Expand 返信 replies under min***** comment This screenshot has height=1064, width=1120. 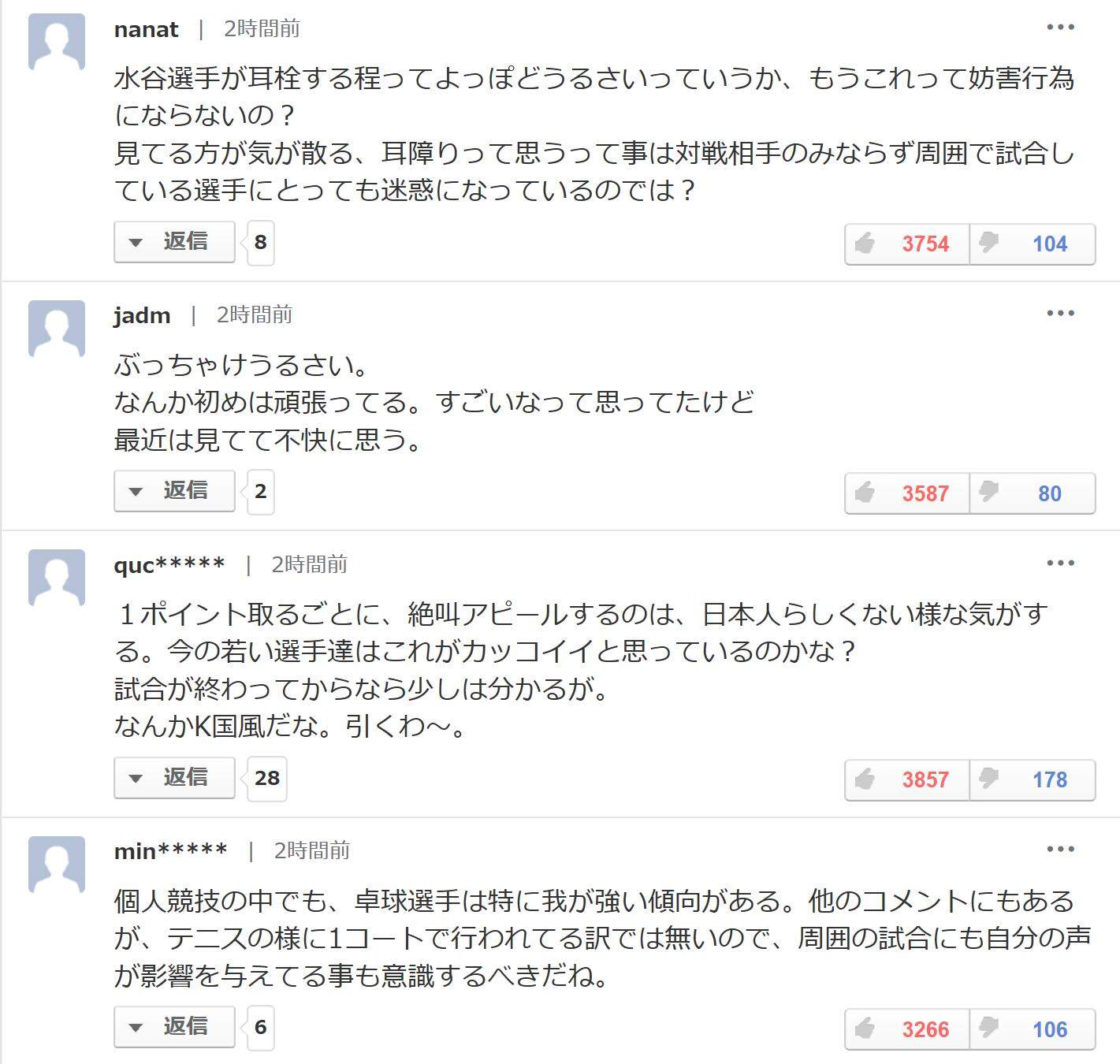point(175,1027)
